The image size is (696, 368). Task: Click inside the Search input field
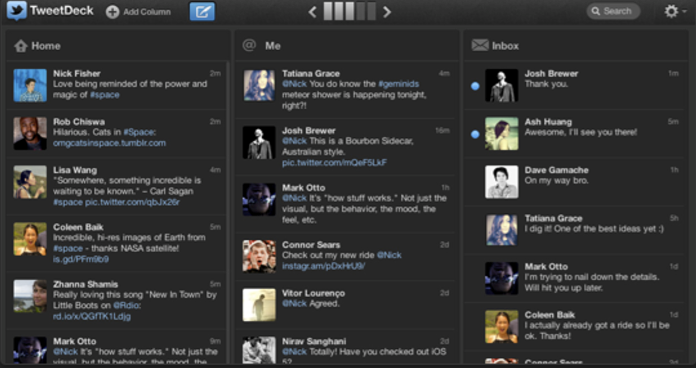(x=613, y=12)
